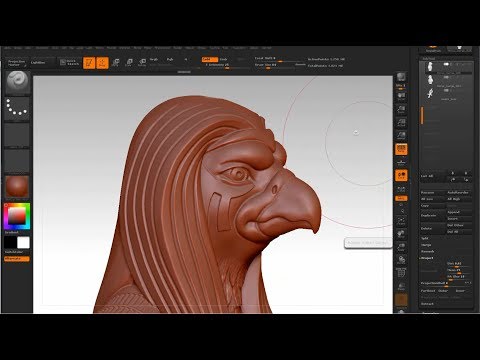480x360 pixels.
Task: Click the Rename subtool button
Action: click(x=432, y=193)
